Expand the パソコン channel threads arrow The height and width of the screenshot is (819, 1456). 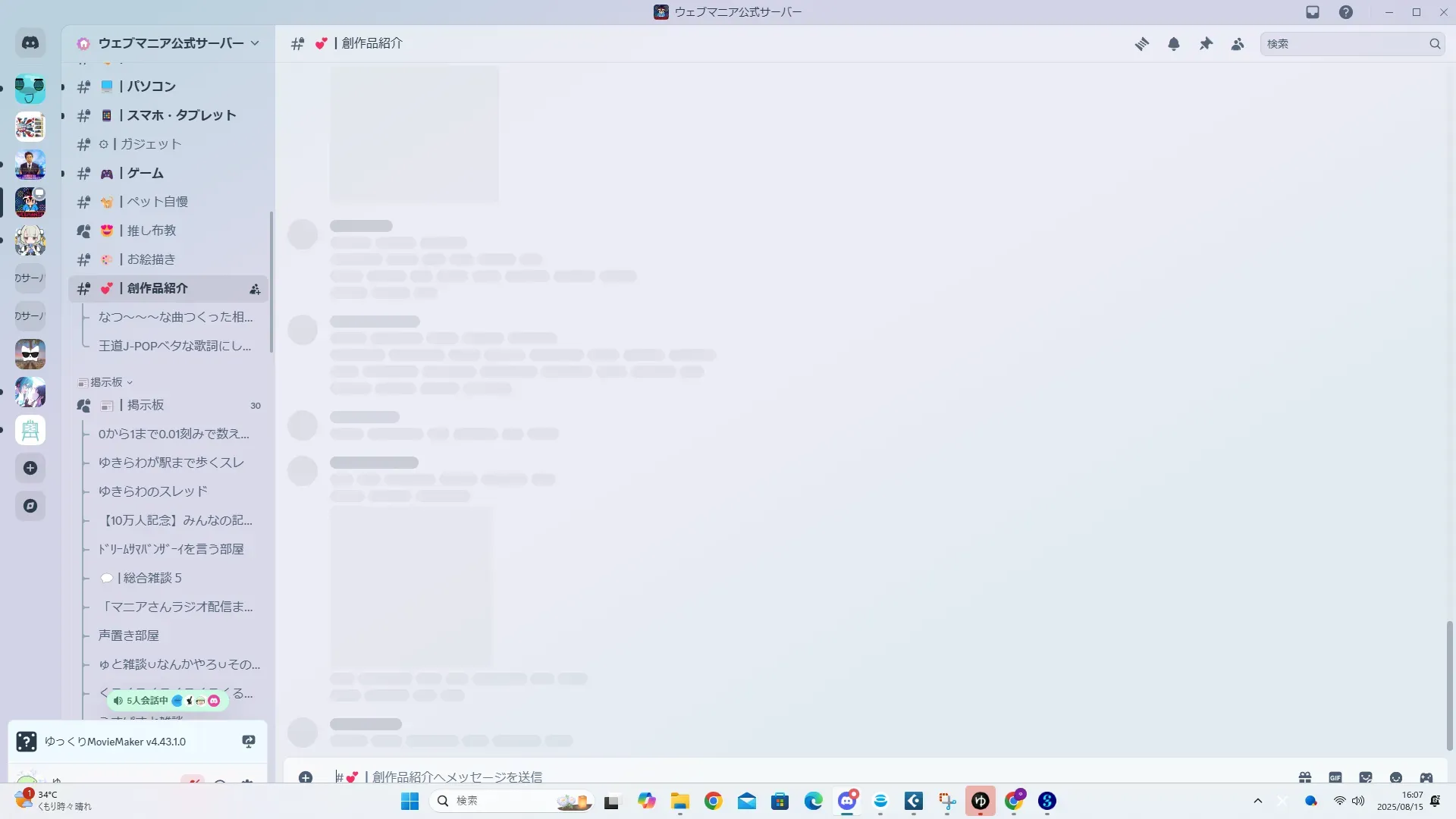click(x=63, y=86)
